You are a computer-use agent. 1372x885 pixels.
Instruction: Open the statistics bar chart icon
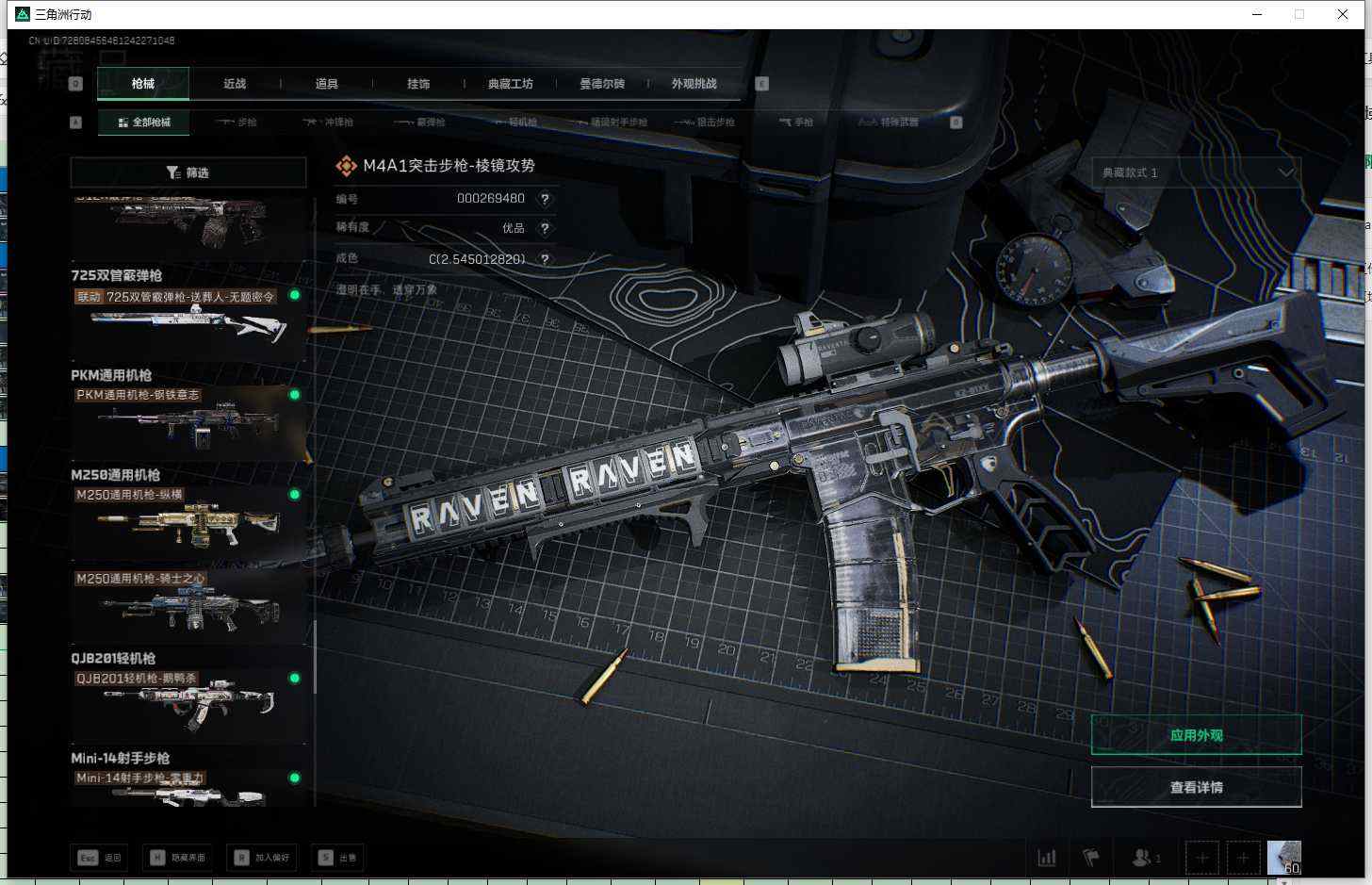pos(1047,858)
